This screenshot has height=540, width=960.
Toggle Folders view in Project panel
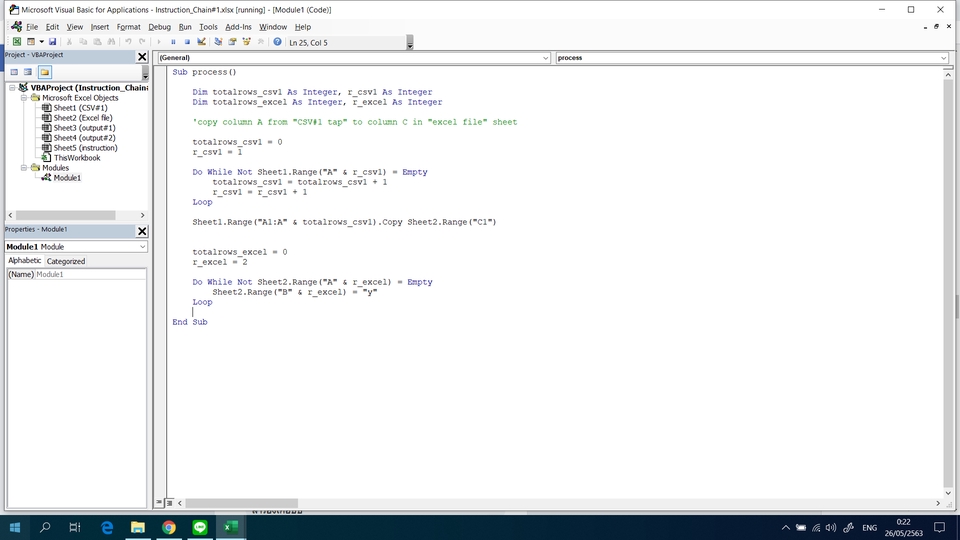pos(45,72)
